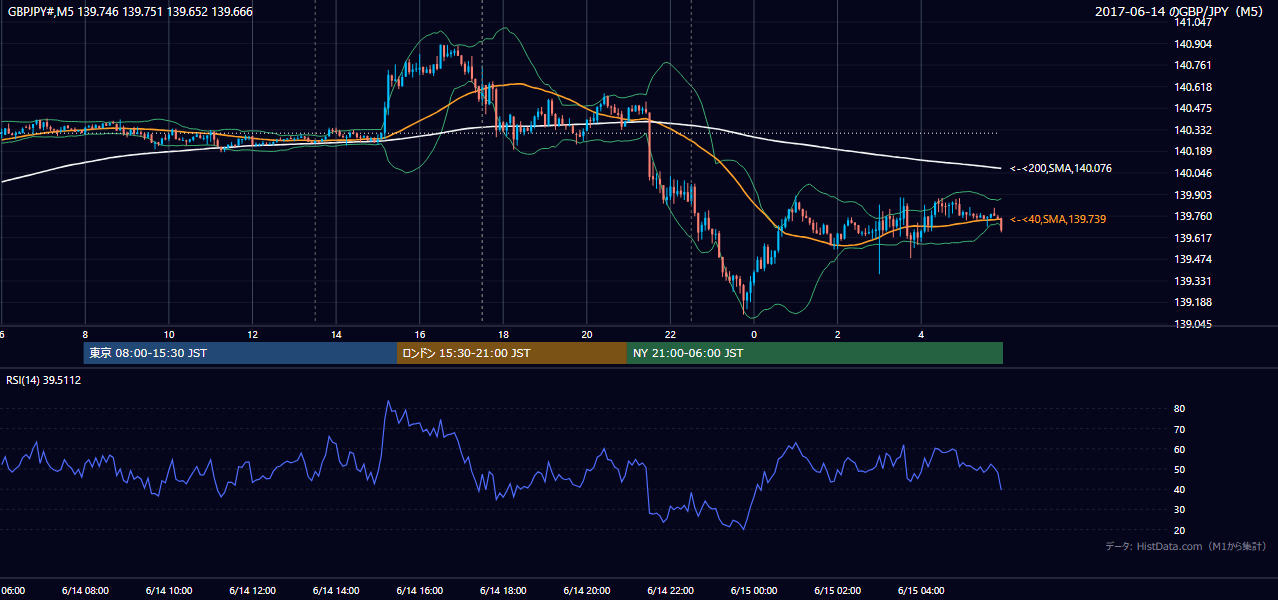Click hour label 12 under price chart
This screenshot has width=1278, height=600.
point(252,335)
